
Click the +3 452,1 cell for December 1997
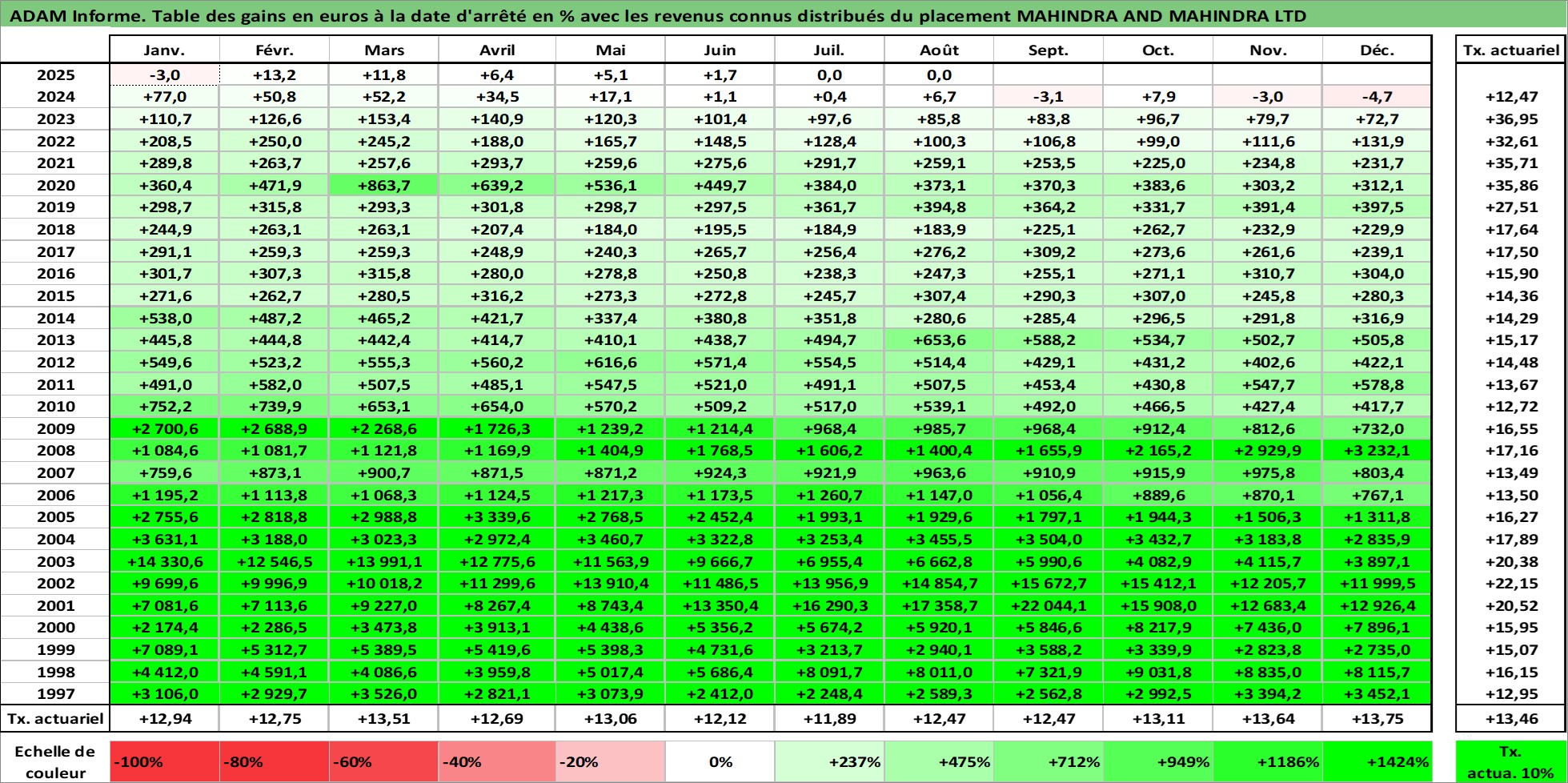1377,694
